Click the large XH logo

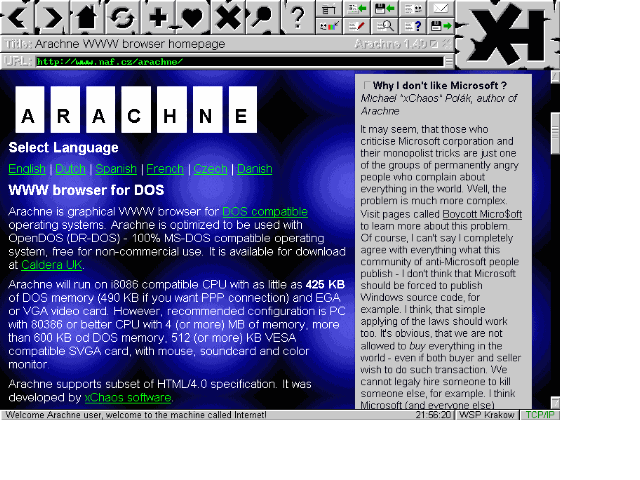tap(508, 34)
